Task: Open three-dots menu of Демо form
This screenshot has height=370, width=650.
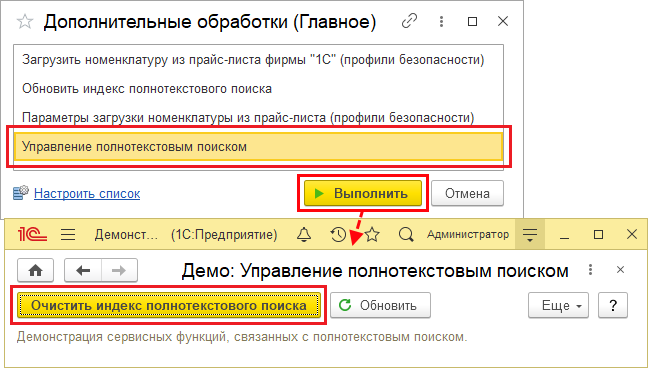Action: (590, 270)
